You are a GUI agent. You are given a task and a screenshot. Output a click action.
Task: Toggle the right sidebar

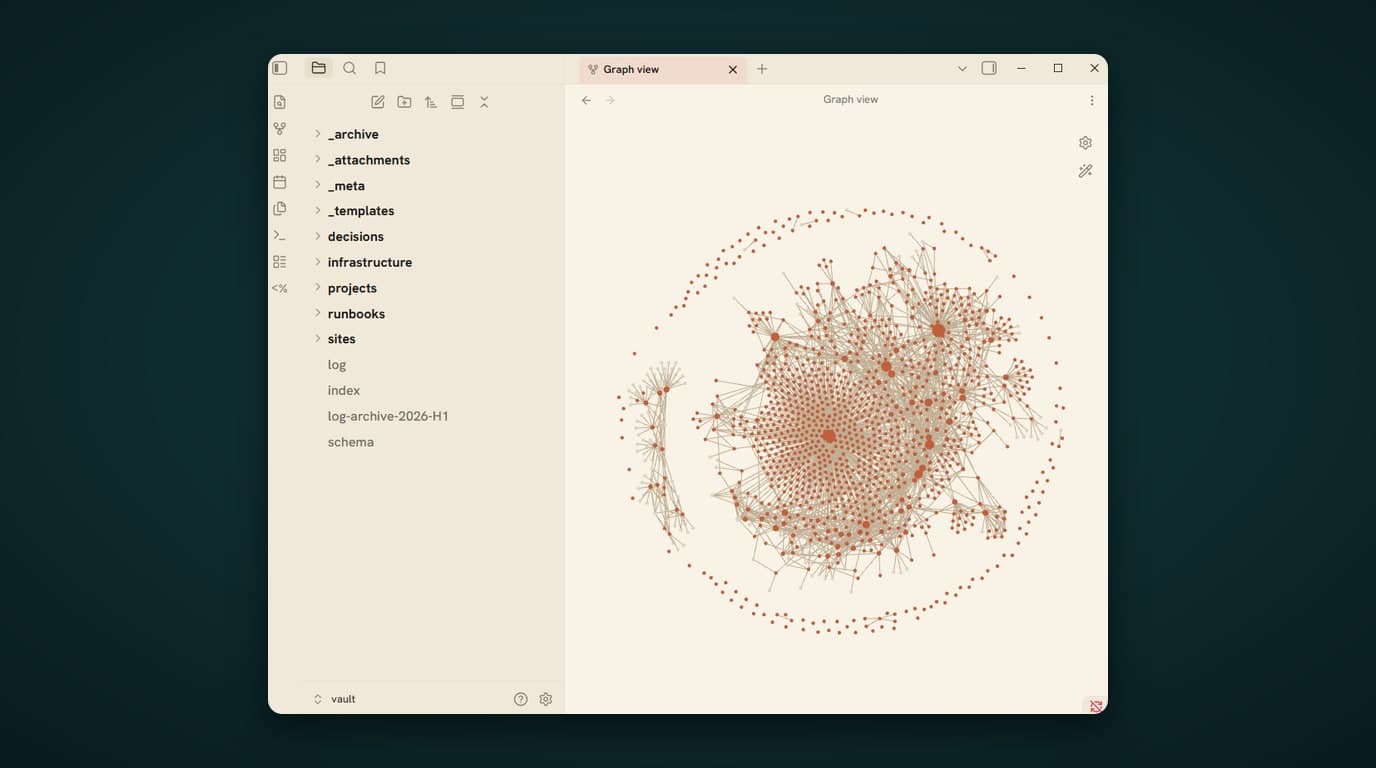click(989, 68)
